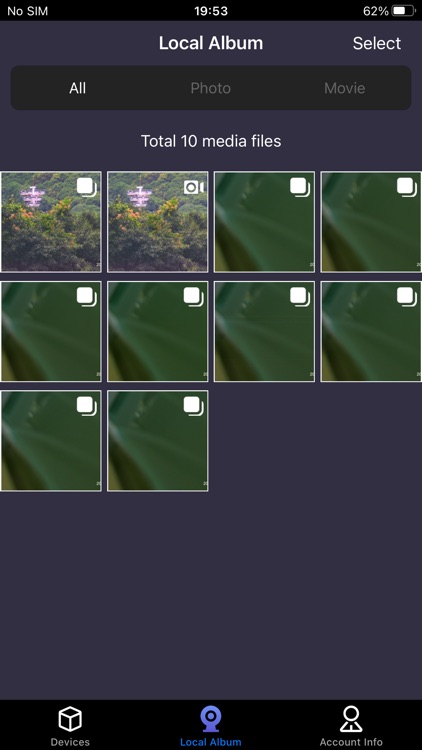This screenshot has width=422, height=750.
Task: Tap the video camera icon on second thumbnail
Action: coord(194,188)
